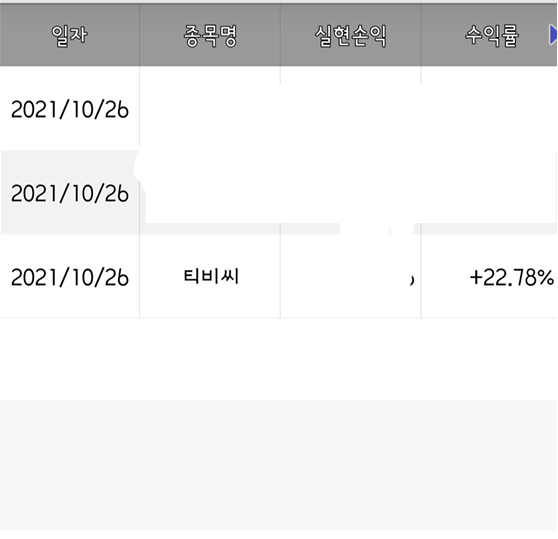The image size is (558, 539).
Task: Select the third row's 2021/10/26 date
Action: (70, 277)
